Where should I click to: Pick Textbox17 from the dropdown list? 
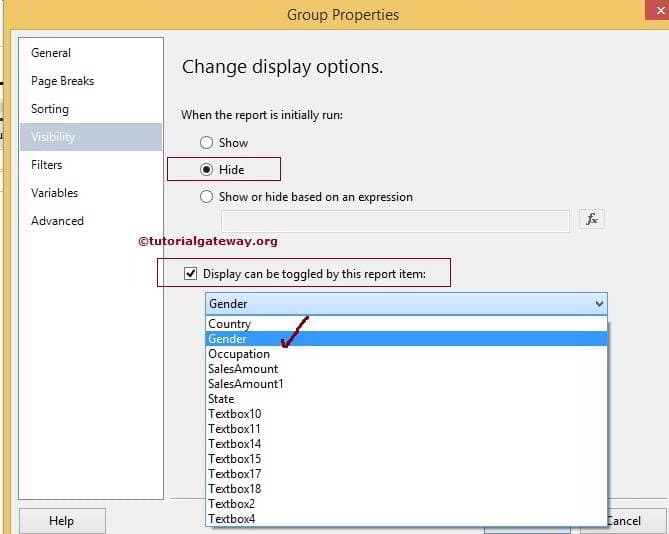[x=406, y=473]
